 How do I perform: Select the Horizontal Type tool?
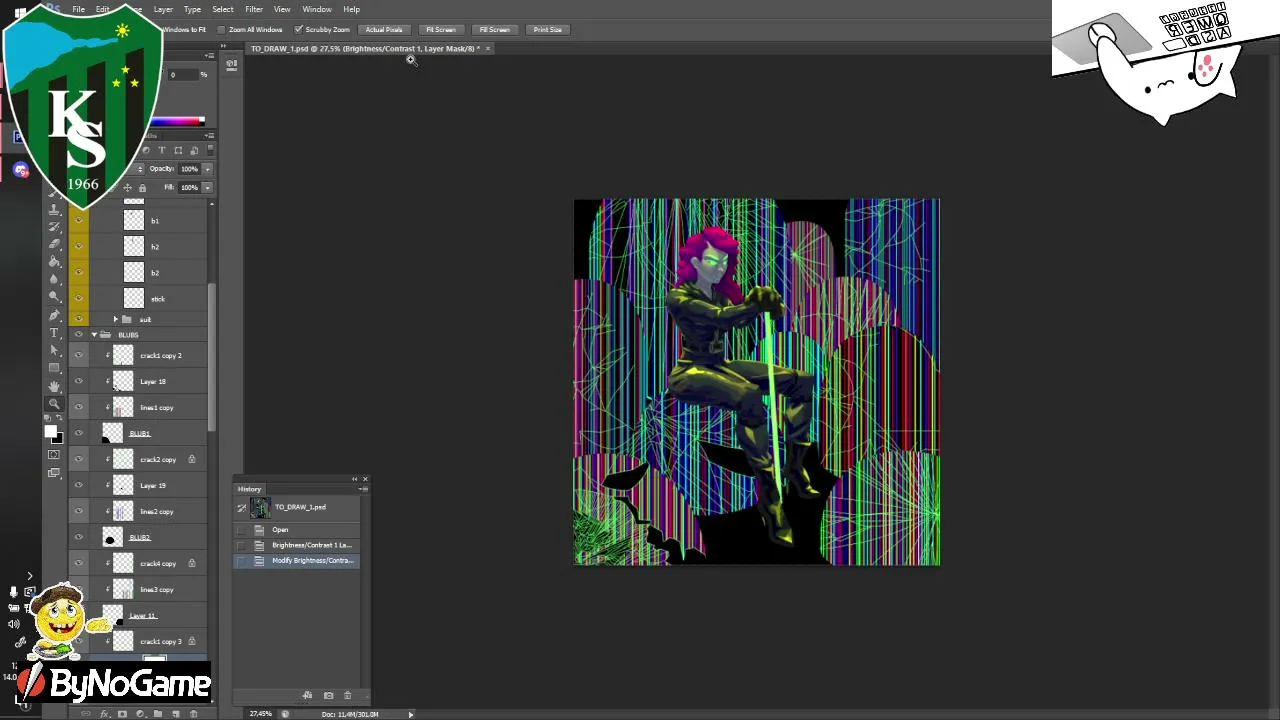click(55, 333)
